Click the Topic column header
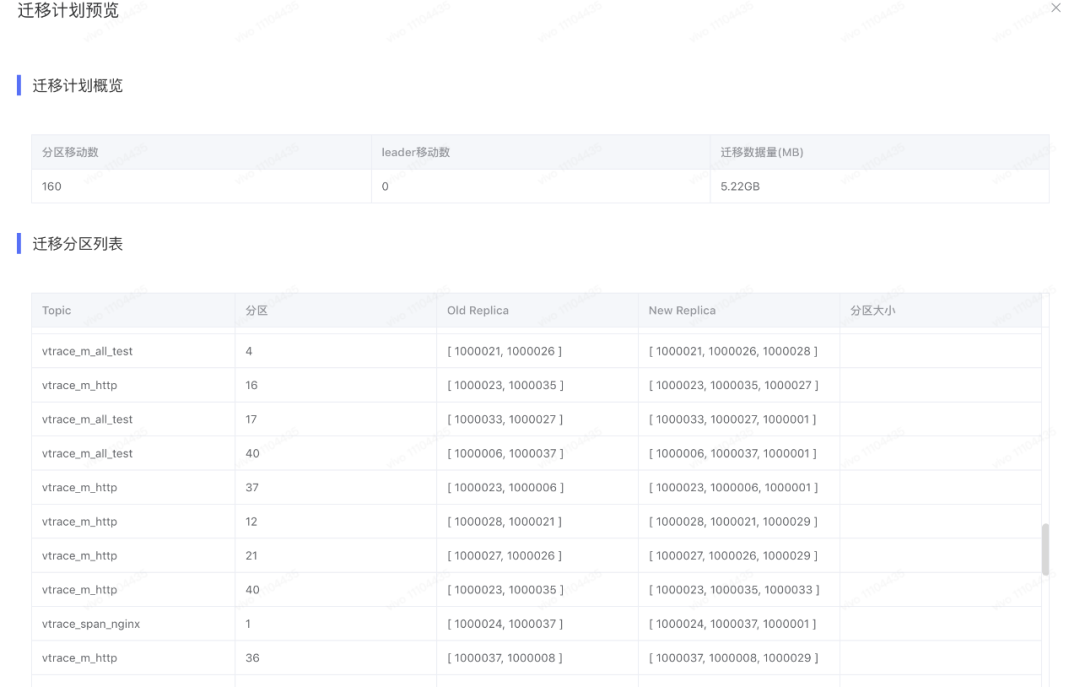This screenshot has height=687, width=1080. pos(56,310)
